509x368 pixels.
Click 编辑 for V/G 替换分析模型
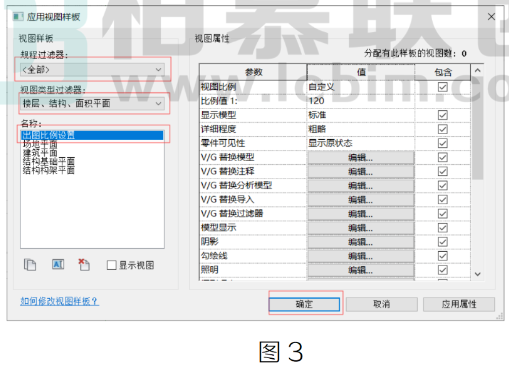(x=361, y=185)
